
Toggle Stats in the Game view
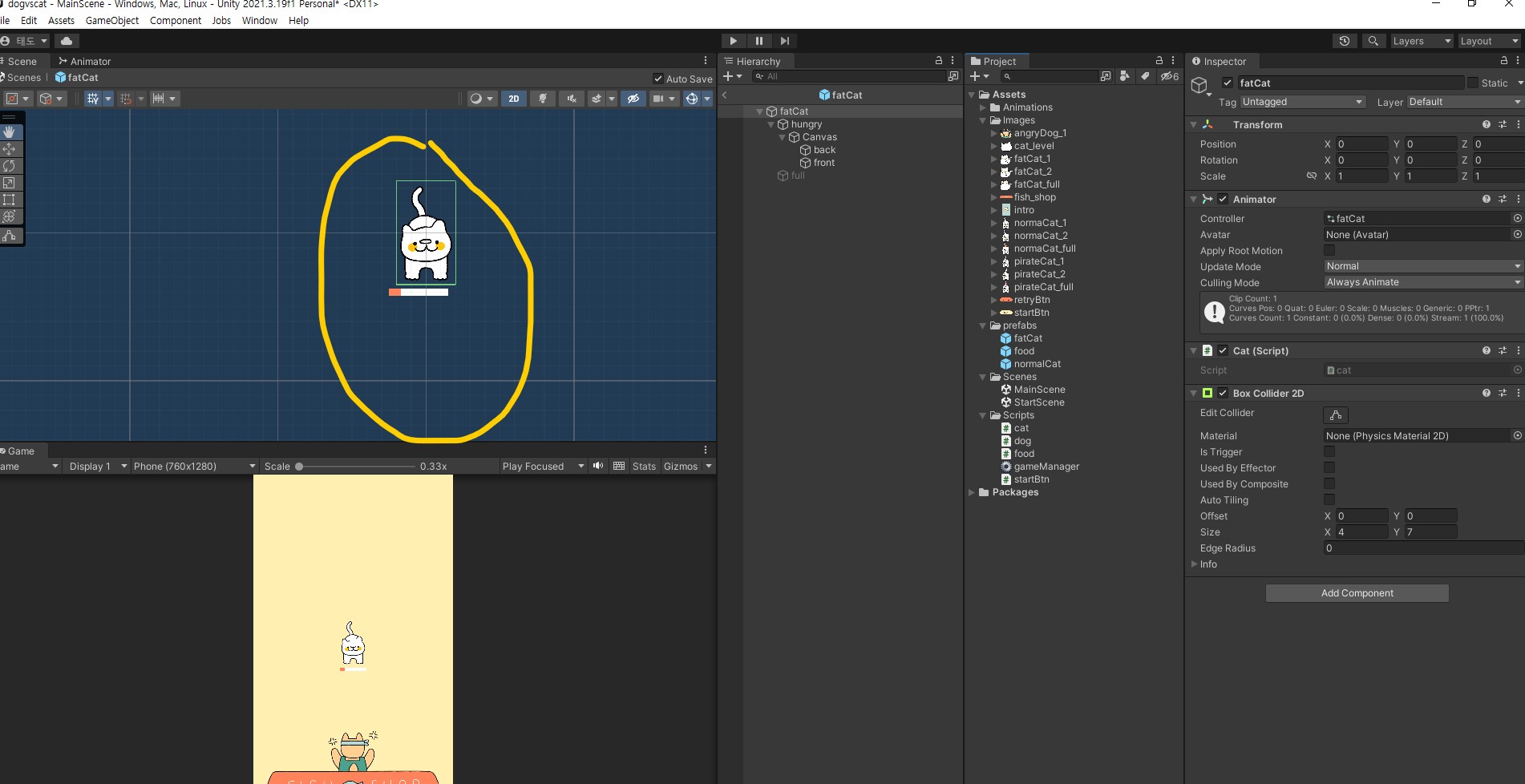644,466
